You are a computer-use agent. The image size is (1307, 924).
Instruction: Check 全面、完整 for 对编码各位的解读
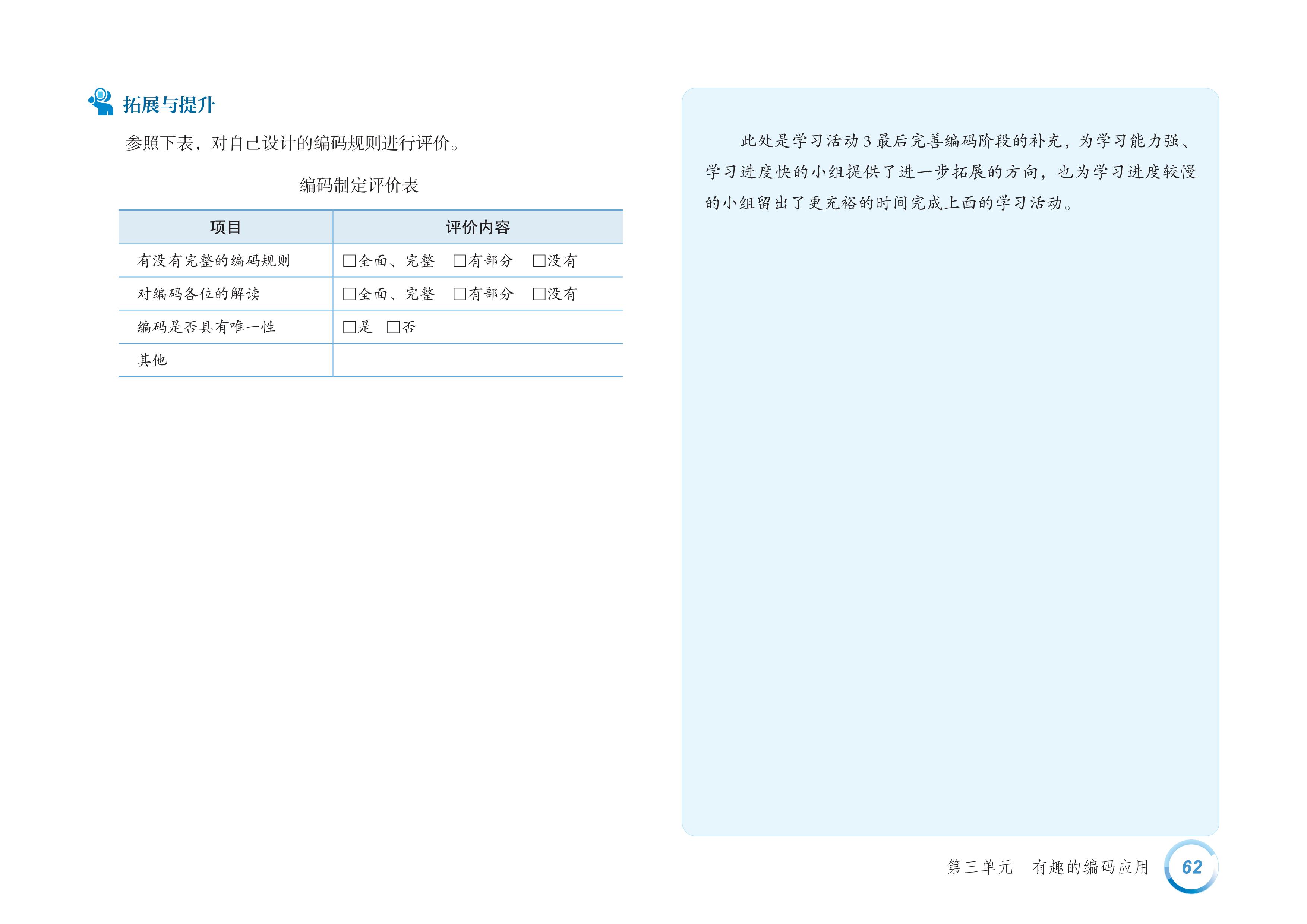[x=349, y=294]
